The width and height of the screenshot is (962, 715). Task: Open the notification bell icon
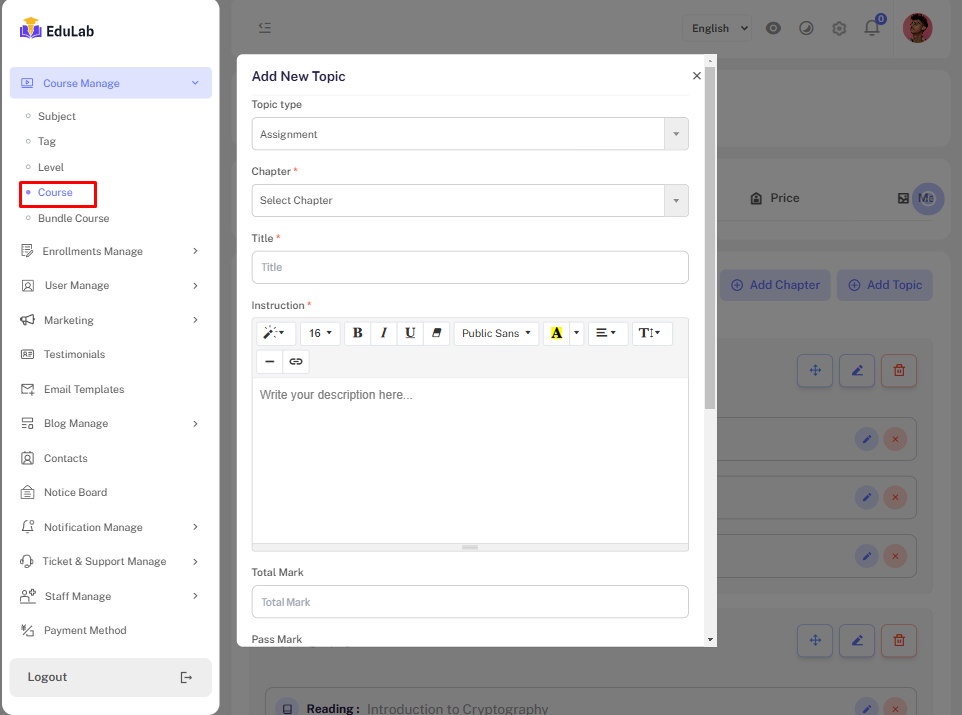872,28
